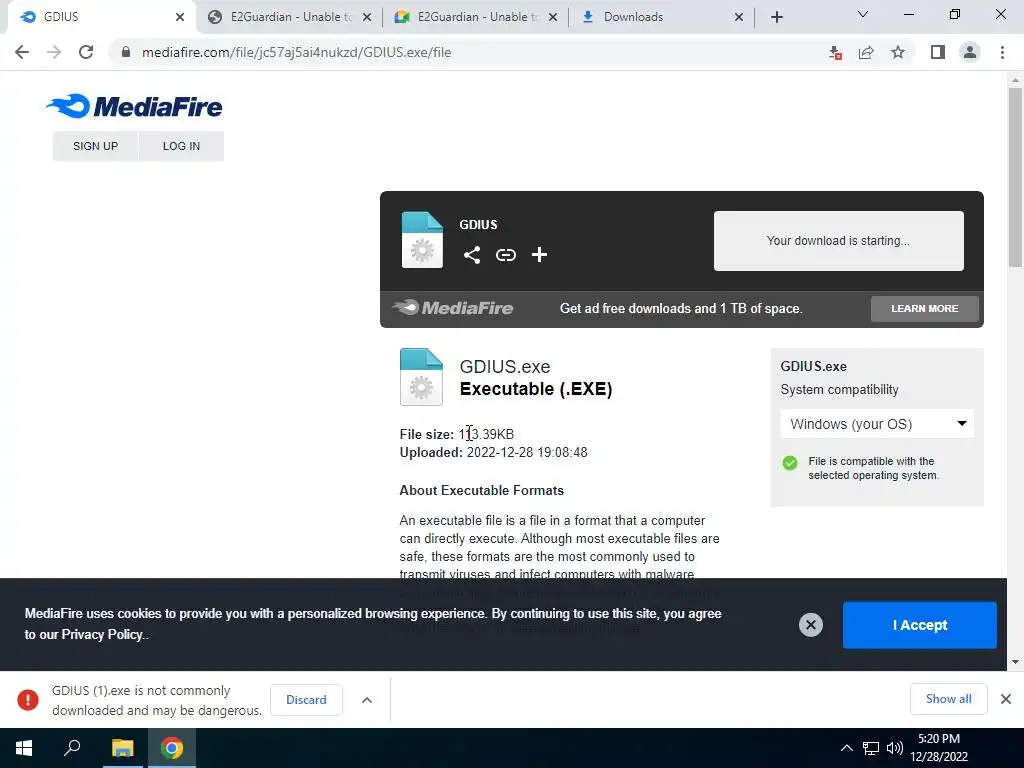
Task: Add GDIUS to your account with the plus icon
Action: (539, 255)
